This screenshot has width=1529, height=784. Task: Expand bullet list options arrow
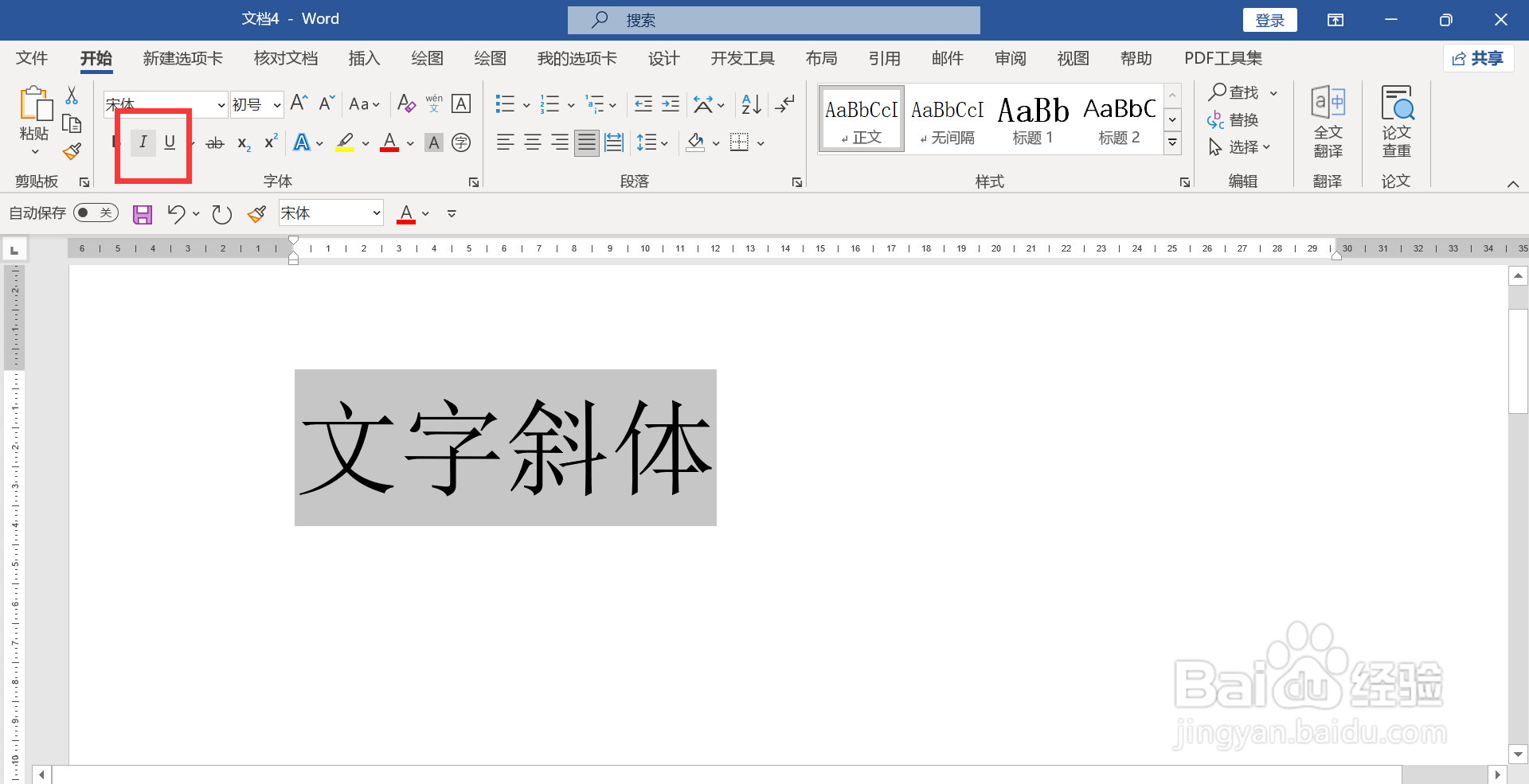pos(526,105)
